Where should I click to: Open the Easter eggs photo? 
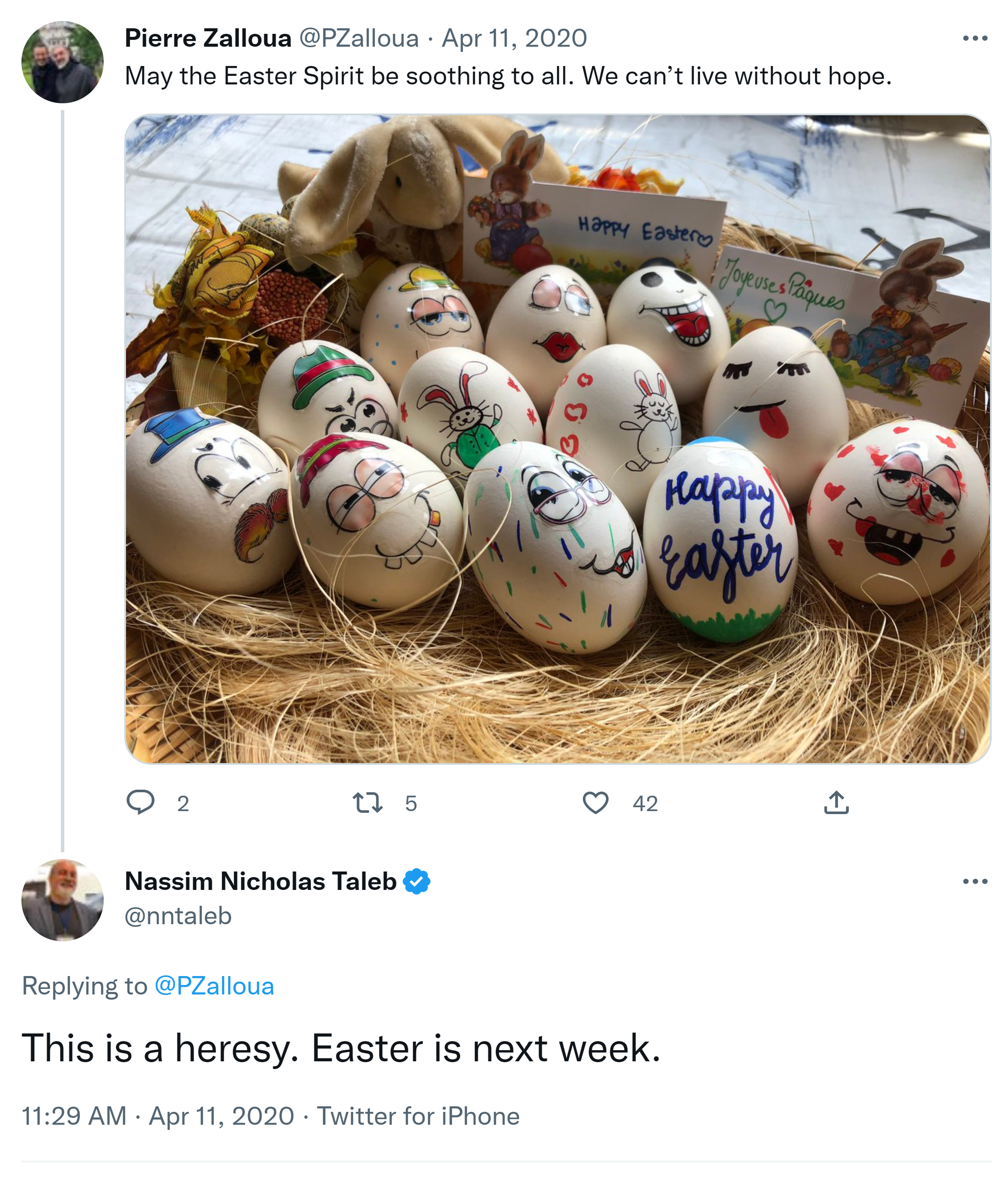(x=558, y=438)
